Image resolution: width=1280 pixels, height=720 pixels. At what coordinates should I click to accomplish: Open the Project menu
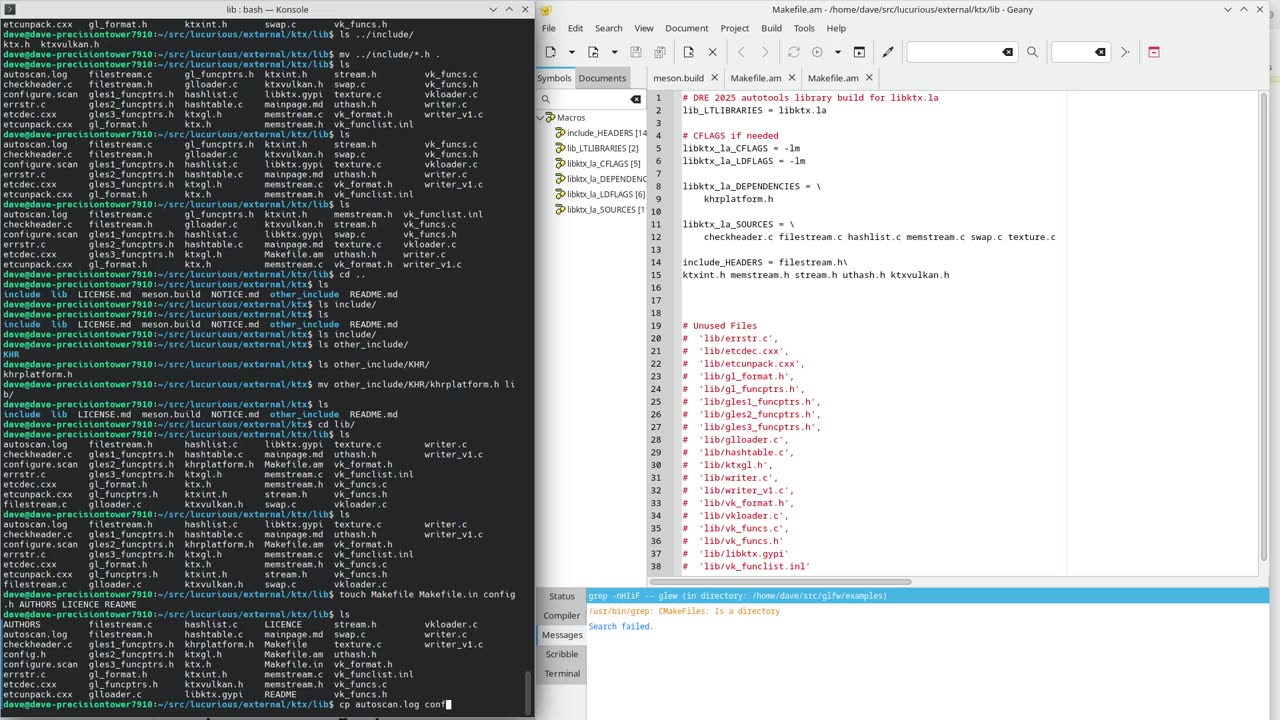(x=734, y=28)
